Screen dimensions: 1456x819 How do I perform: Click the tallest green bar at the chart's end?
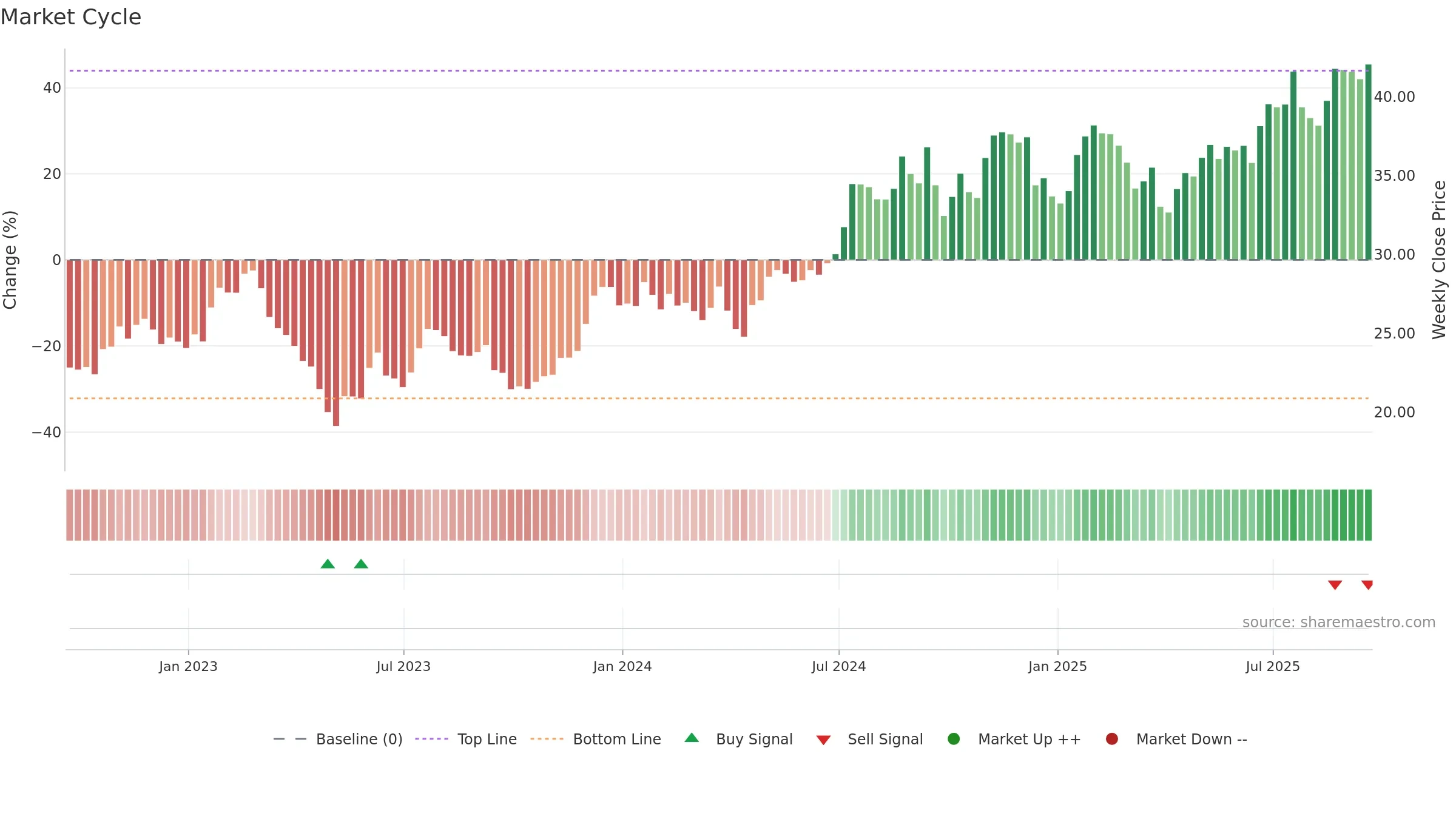(x=1368, y=162)
